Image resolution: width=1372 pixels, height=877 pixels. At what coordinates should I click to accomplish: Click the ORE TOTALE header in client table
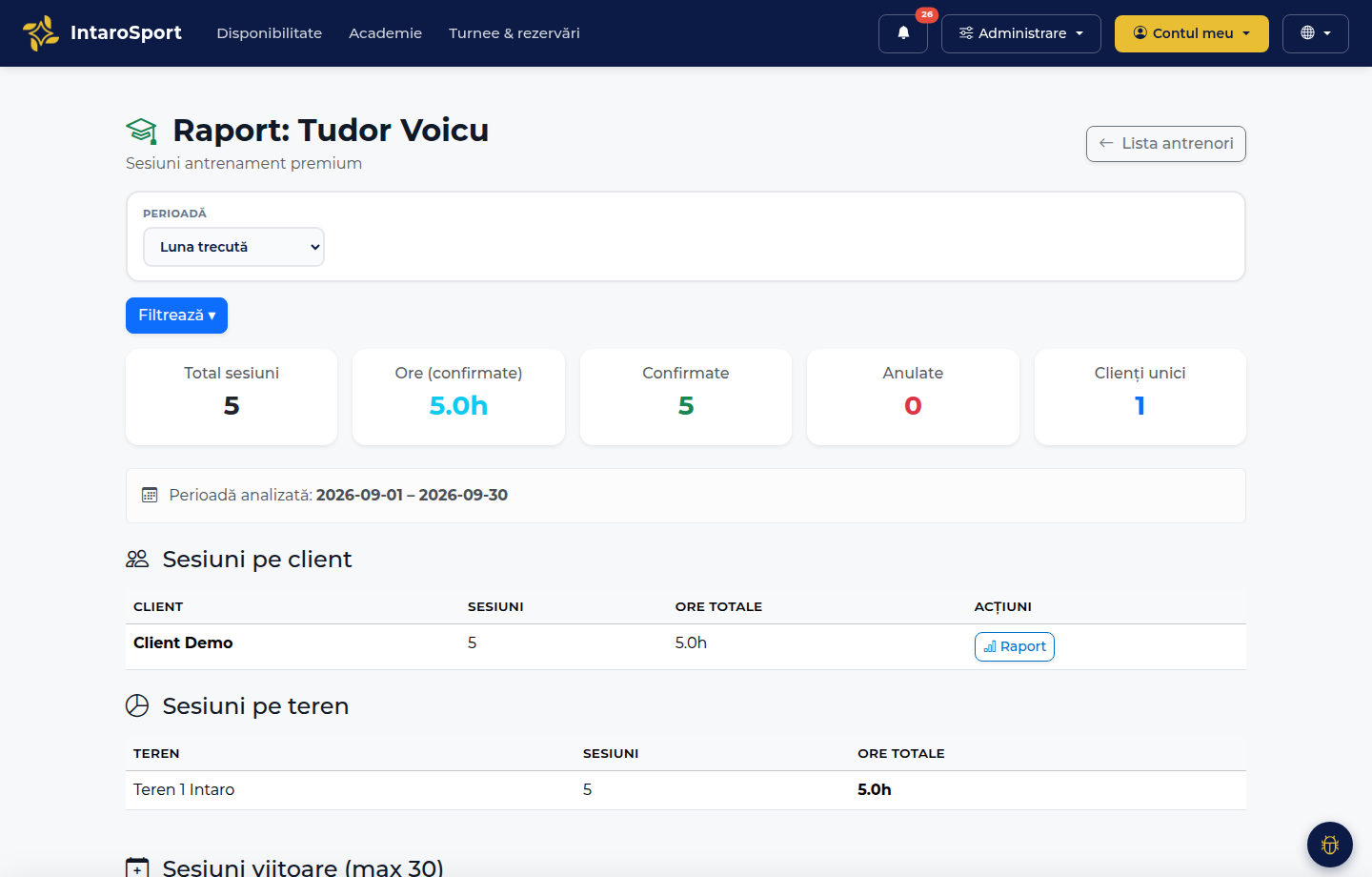(x=718, y=607)
